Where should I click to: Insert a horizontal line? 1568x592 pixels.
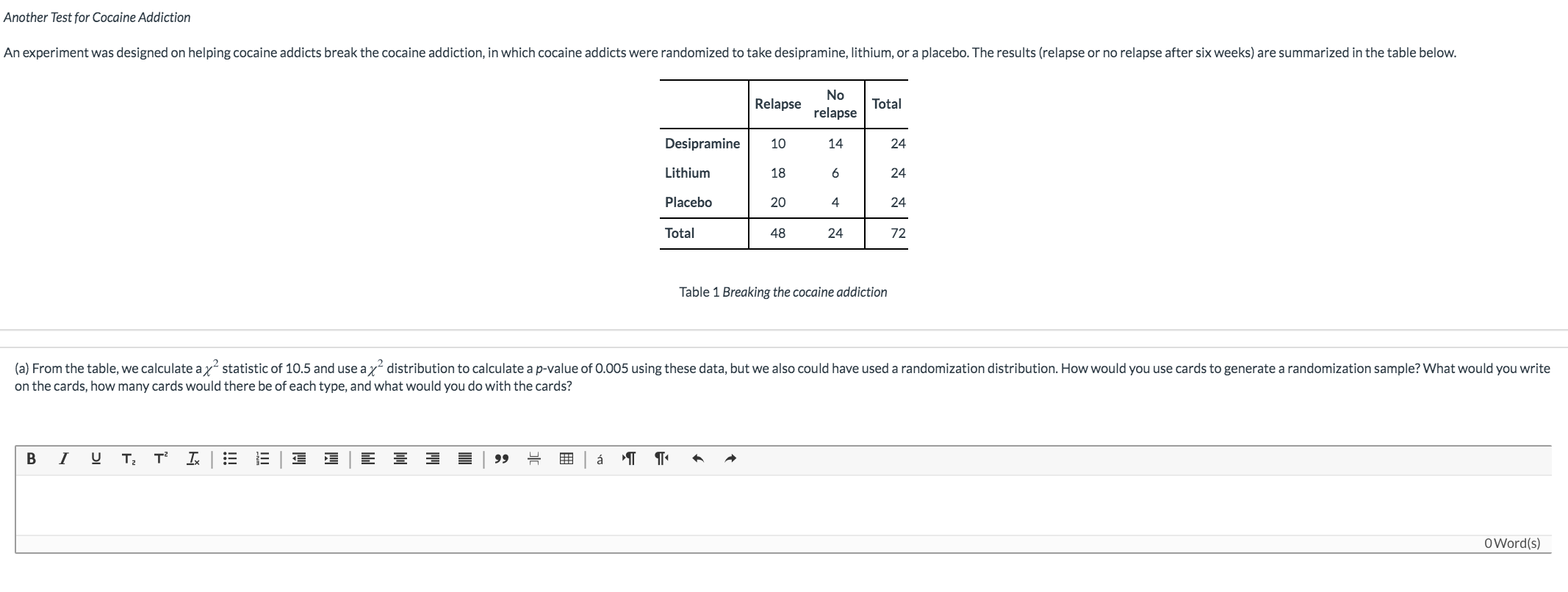[x=534, y=459]
